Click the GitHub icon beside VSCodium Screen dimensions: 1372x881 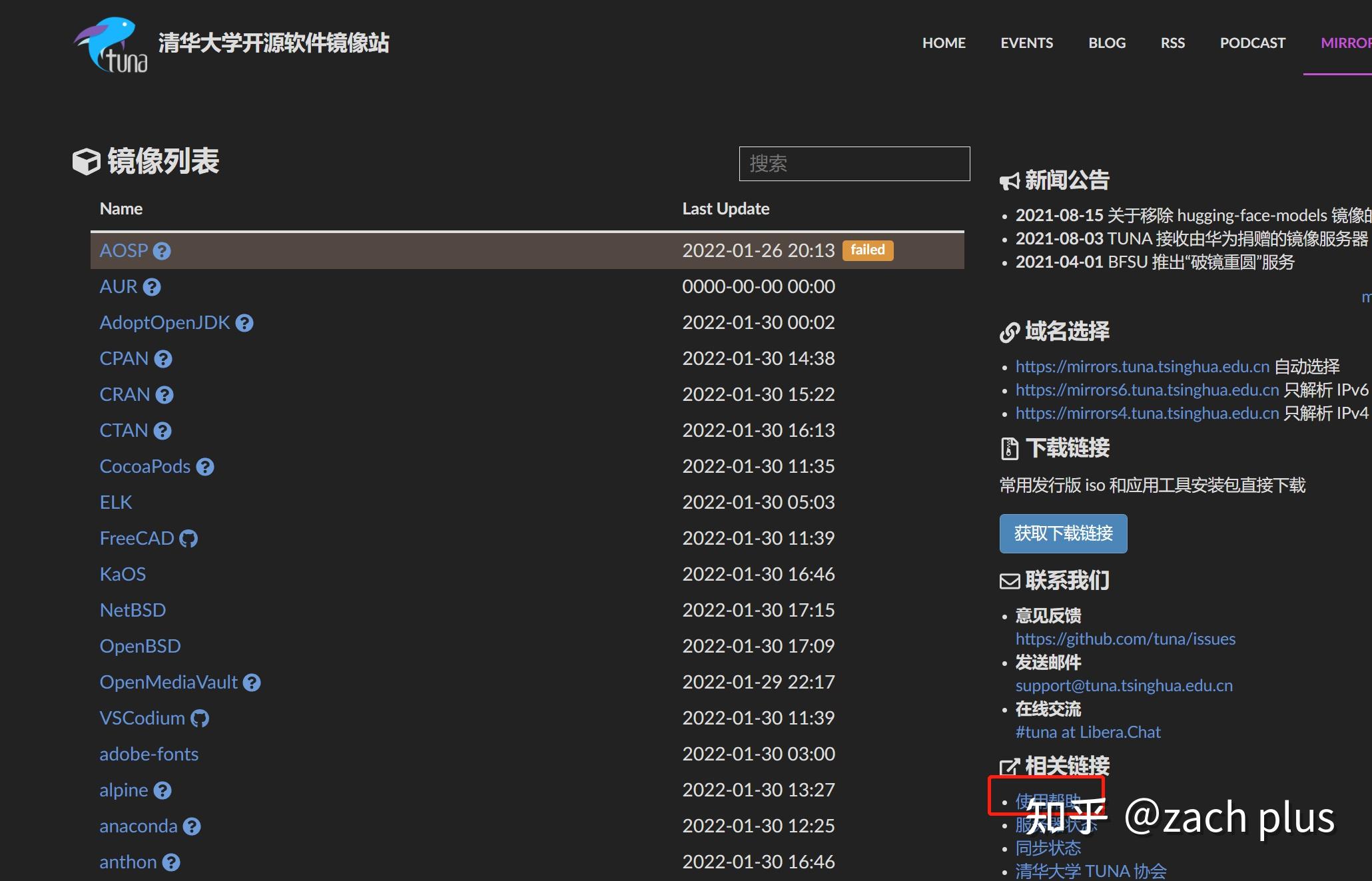[200, 719]
